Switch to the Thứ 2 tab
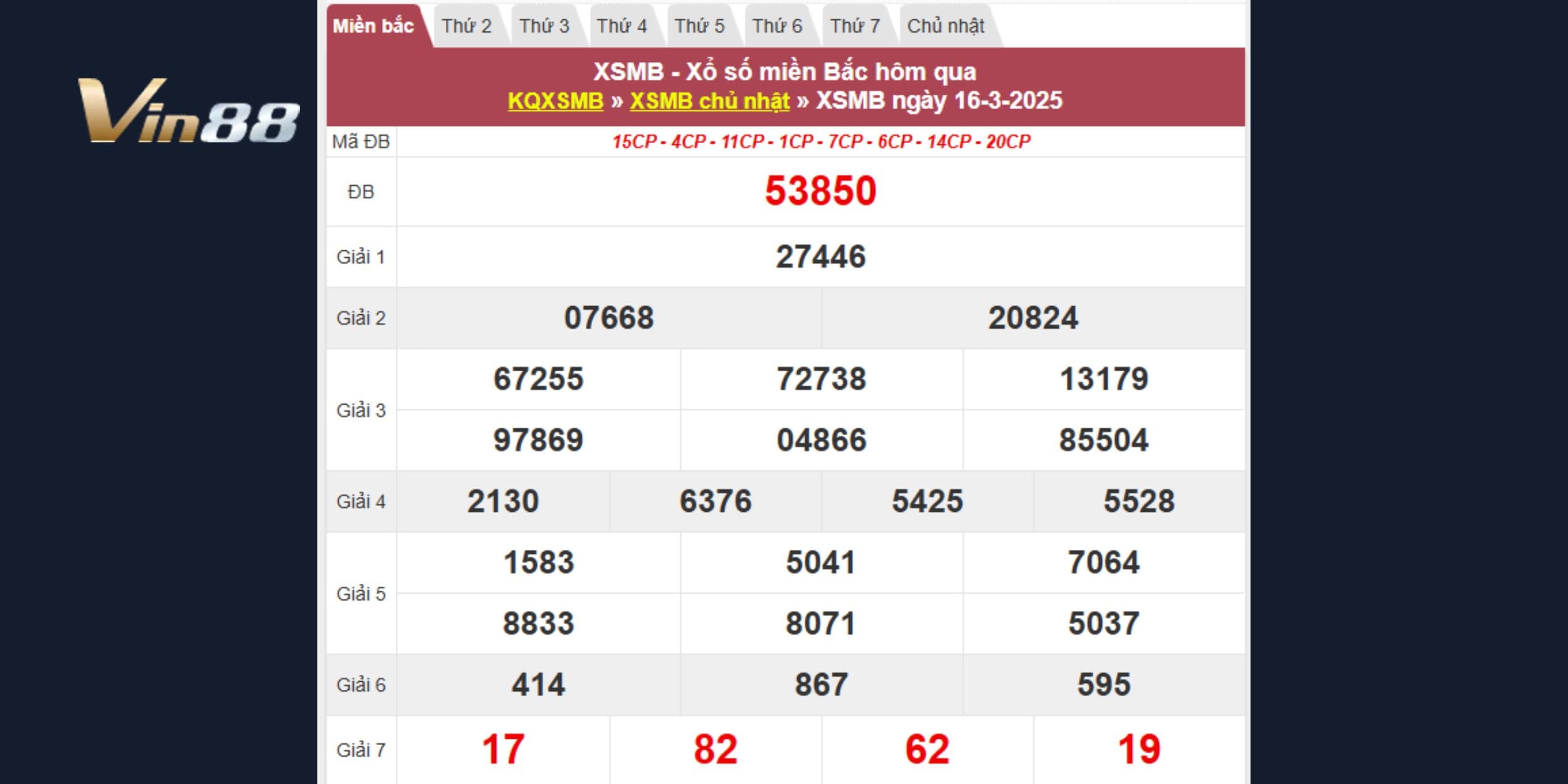The image size is (1568, 784). tap(467, 26)
